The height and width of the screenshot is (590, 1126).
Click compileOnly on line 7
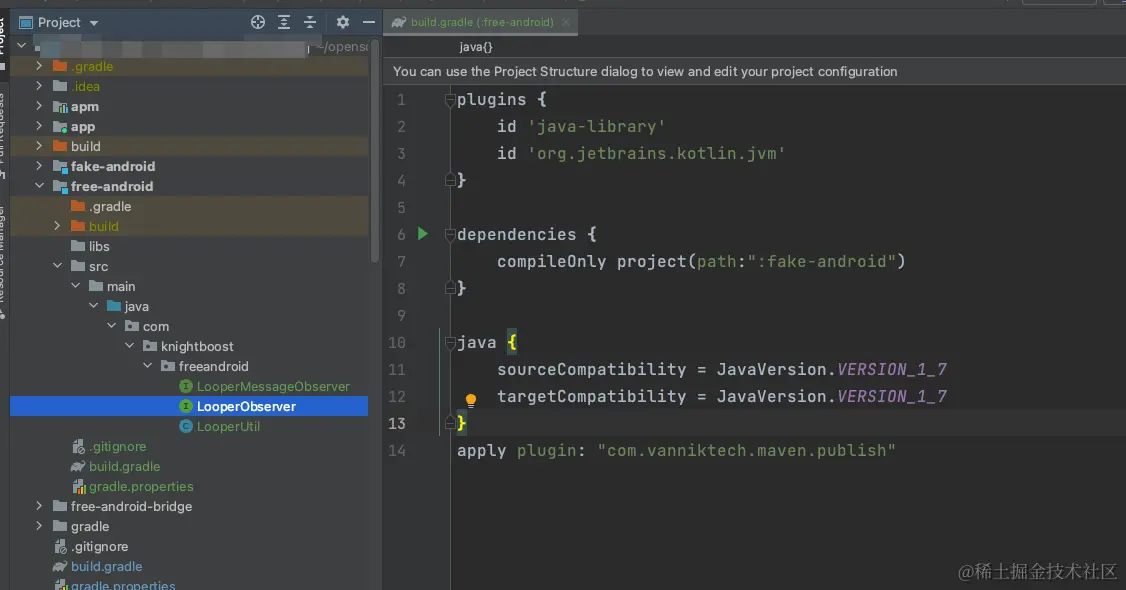[x=552, y=261]
